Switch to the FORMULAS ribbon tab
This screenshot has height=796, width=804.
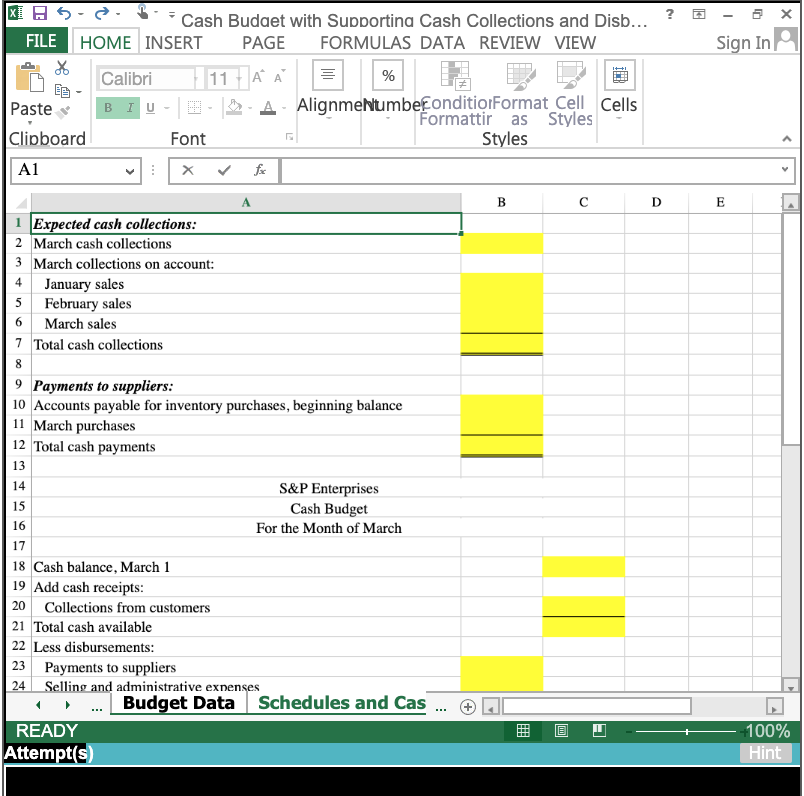click(364, 42)
